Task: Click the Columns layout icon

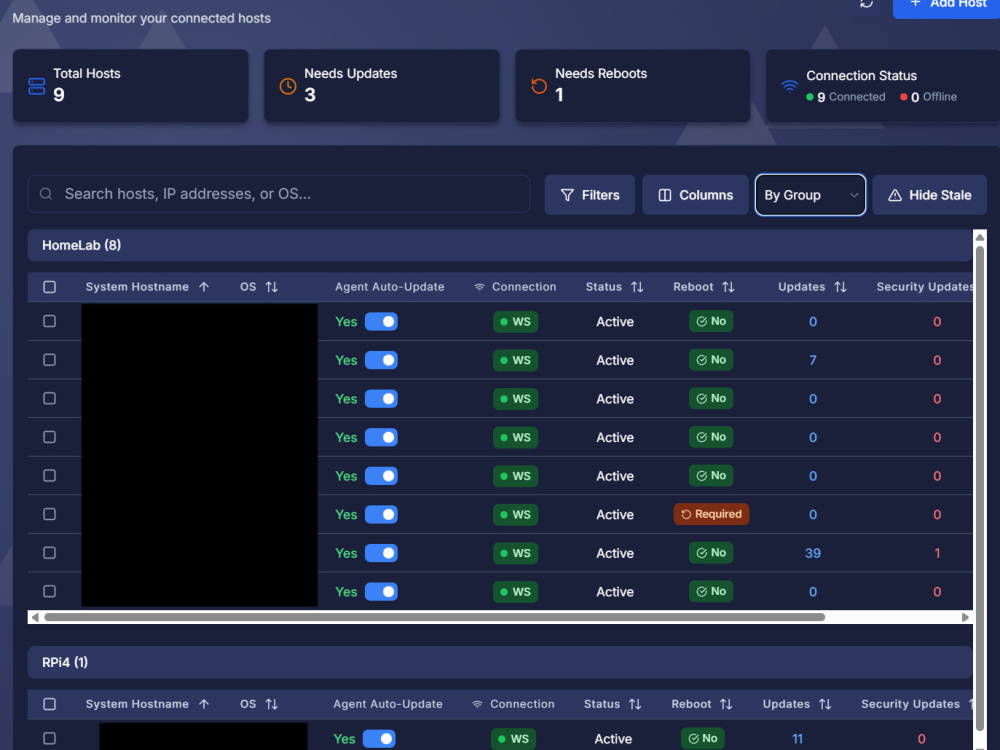Action: tap(665, 195)
